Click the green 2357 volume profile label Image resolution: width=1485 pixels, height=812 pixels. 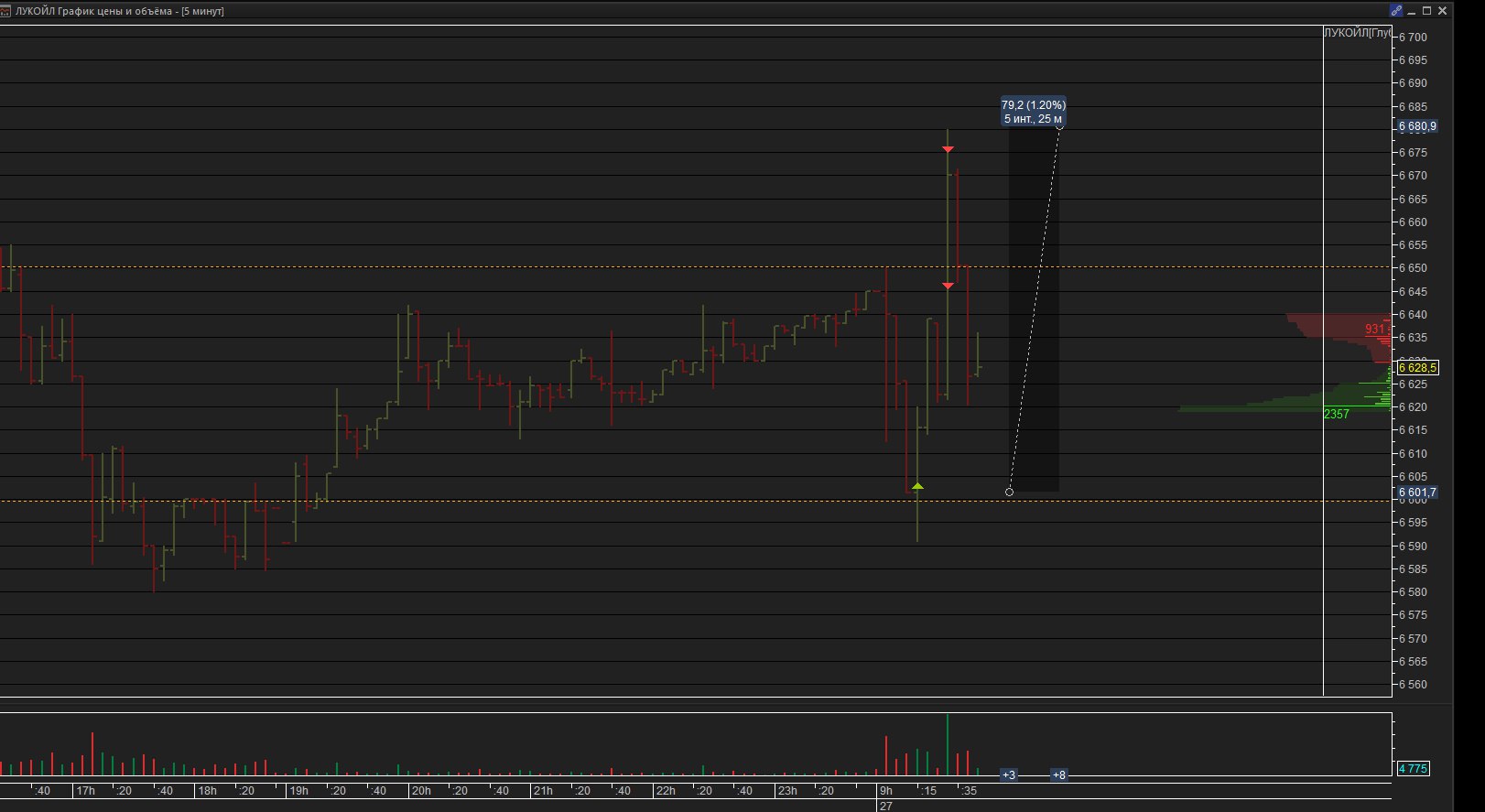click(1337, 415)
